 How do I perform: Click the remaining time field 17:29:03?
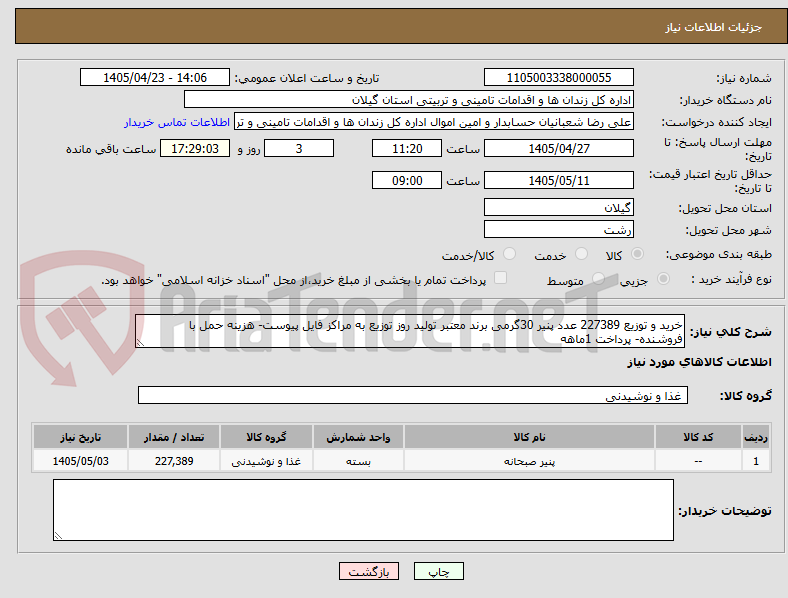[x=195, y=148]
